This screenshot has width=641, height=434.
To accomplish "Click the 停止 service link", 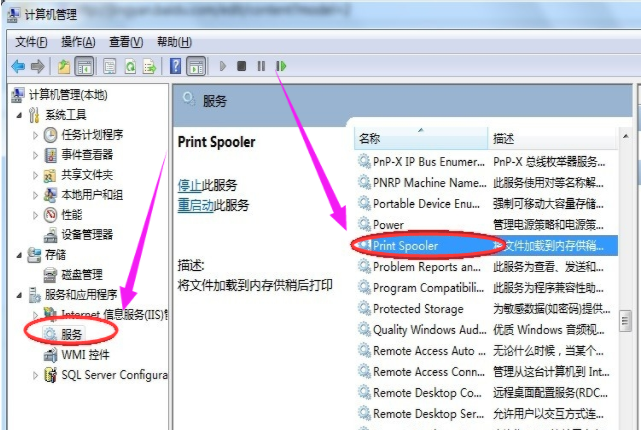I will point(189,185).
